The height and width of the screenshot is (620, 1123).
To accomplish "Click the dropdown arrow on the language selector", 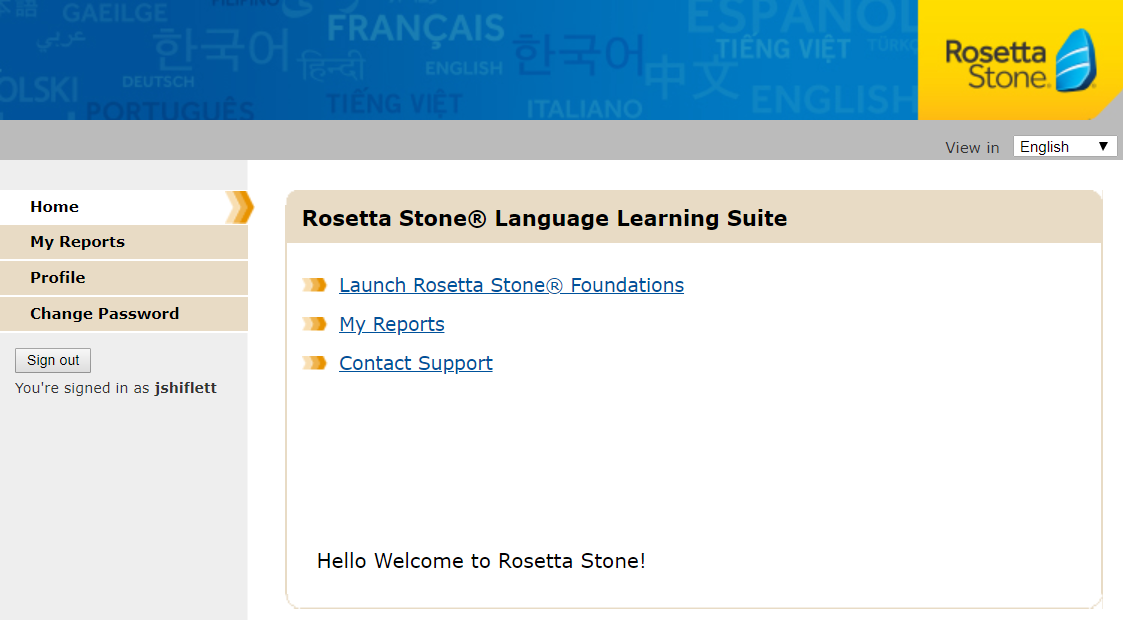I will (x=1105, y=146).
